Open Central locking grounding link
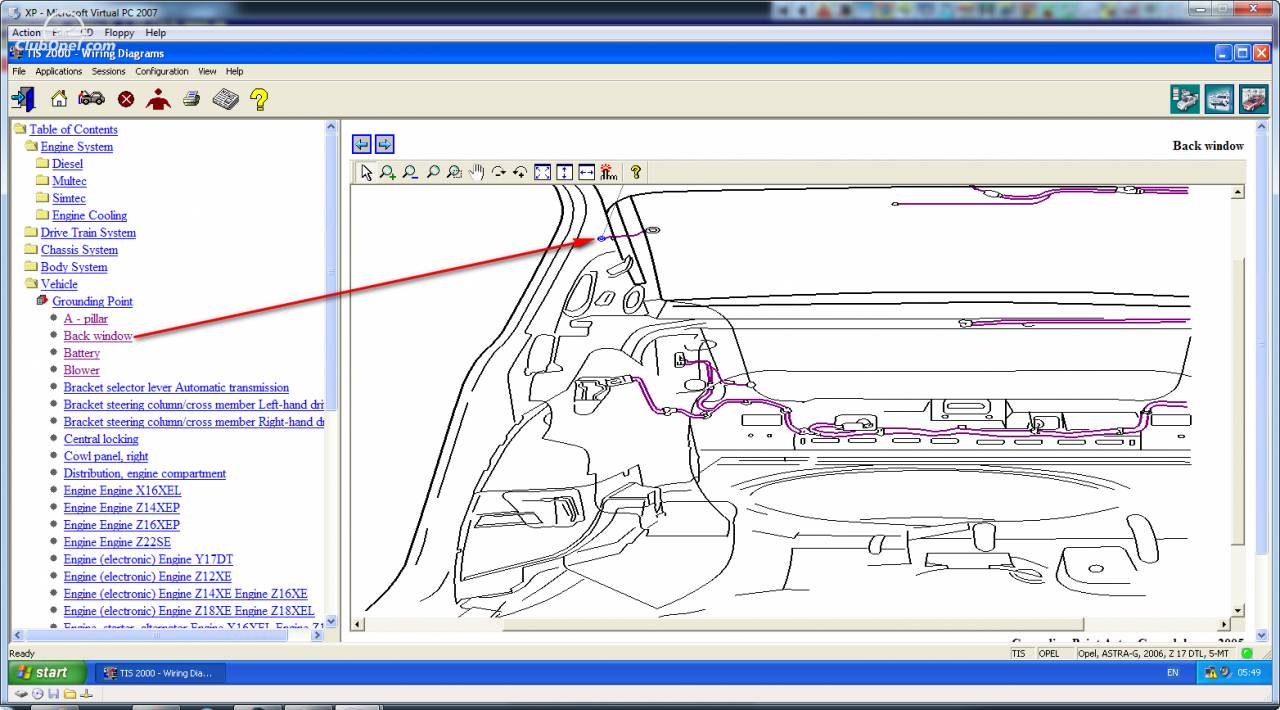 point(101,439)
